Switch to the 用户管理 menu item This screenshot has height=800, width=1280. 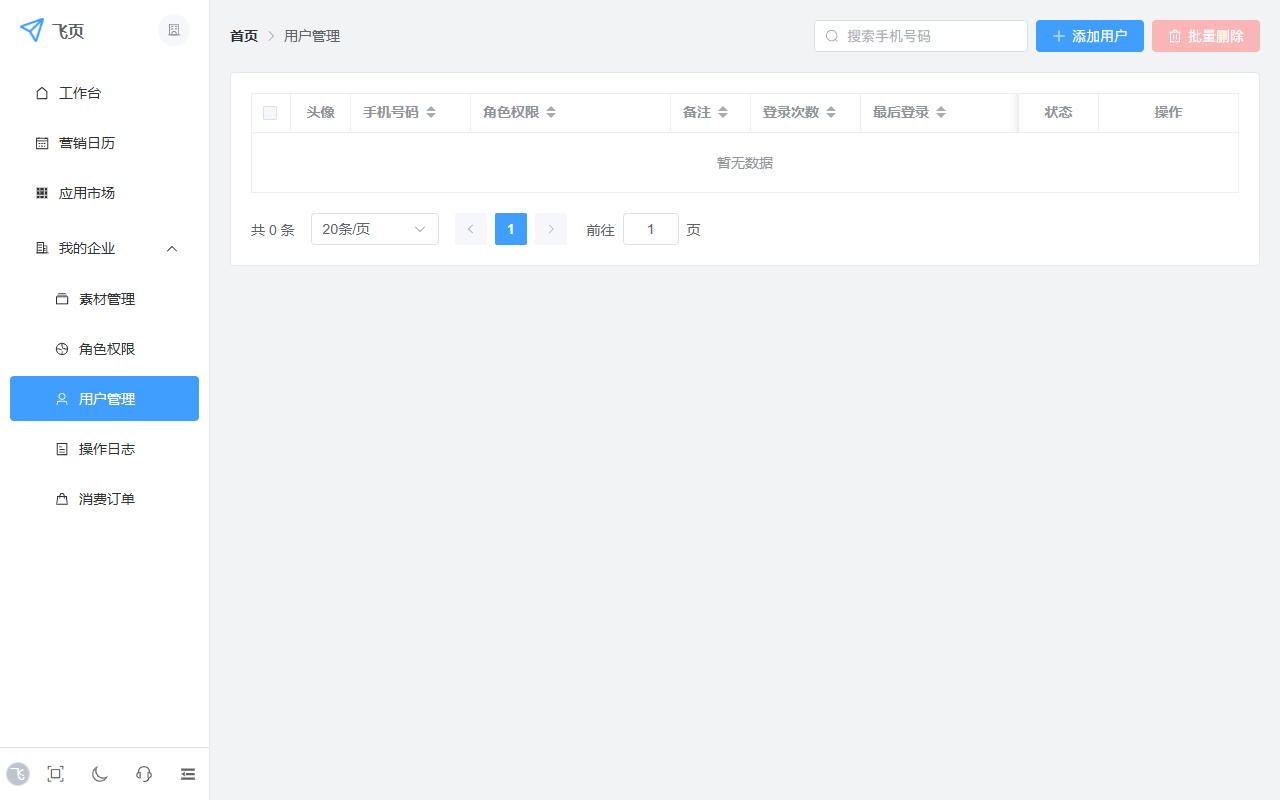(107, 398)
